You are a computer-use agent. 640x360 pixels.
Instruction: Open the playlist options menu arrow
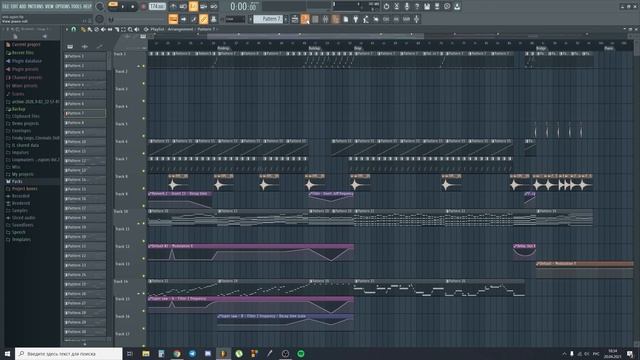pos(67,29)
